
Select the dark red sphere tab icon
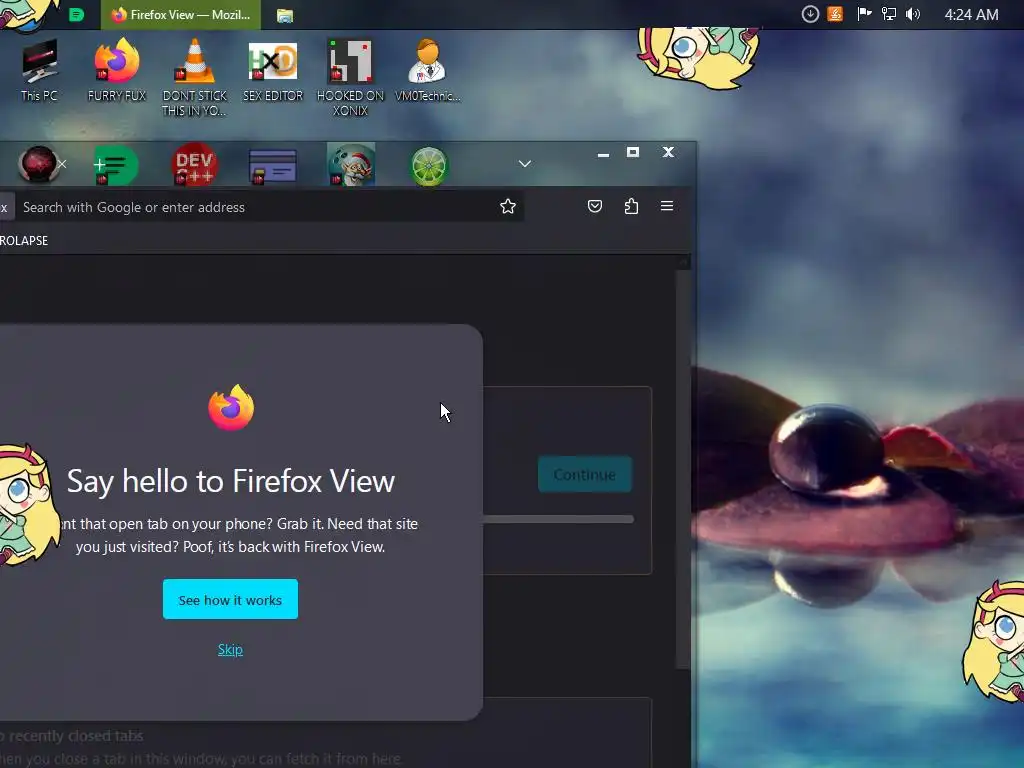click(x=38, y=164)
